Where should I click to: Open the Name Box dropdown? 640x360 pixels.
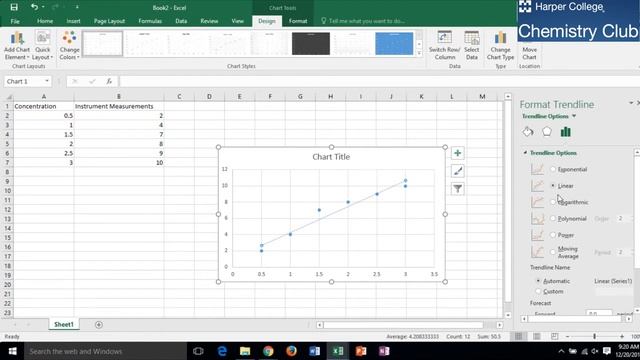[47, 81]
